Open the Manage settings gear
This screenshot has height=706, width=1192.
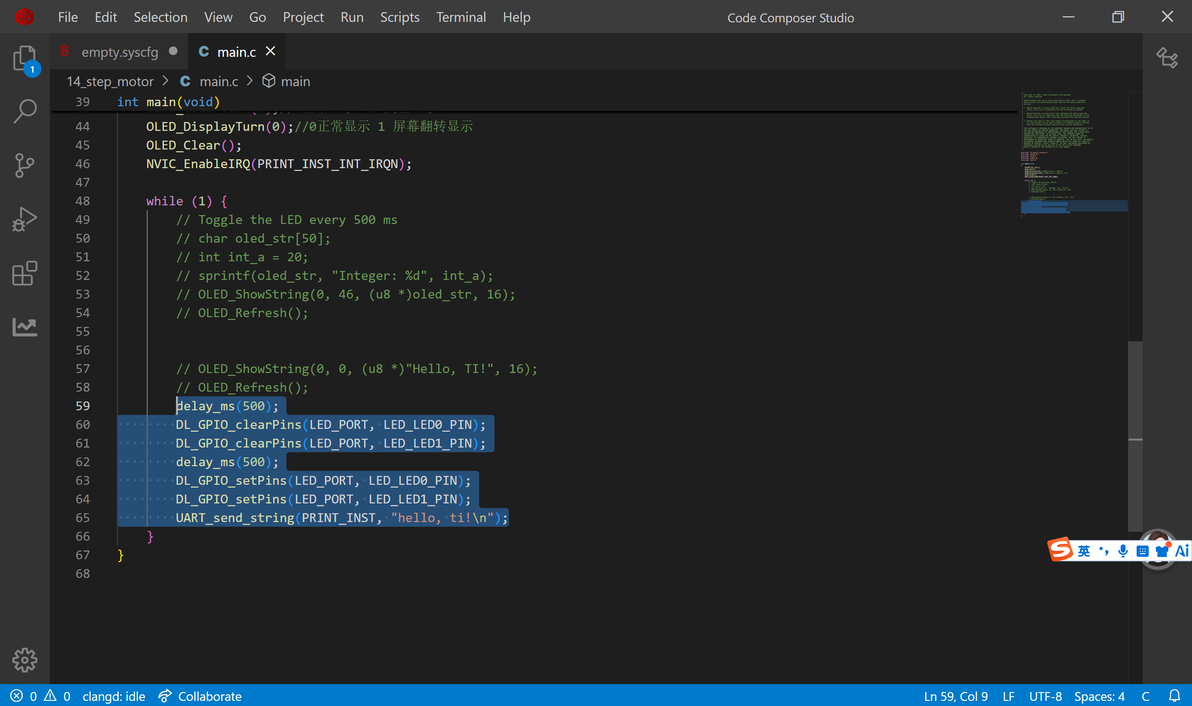pos(25,660)
